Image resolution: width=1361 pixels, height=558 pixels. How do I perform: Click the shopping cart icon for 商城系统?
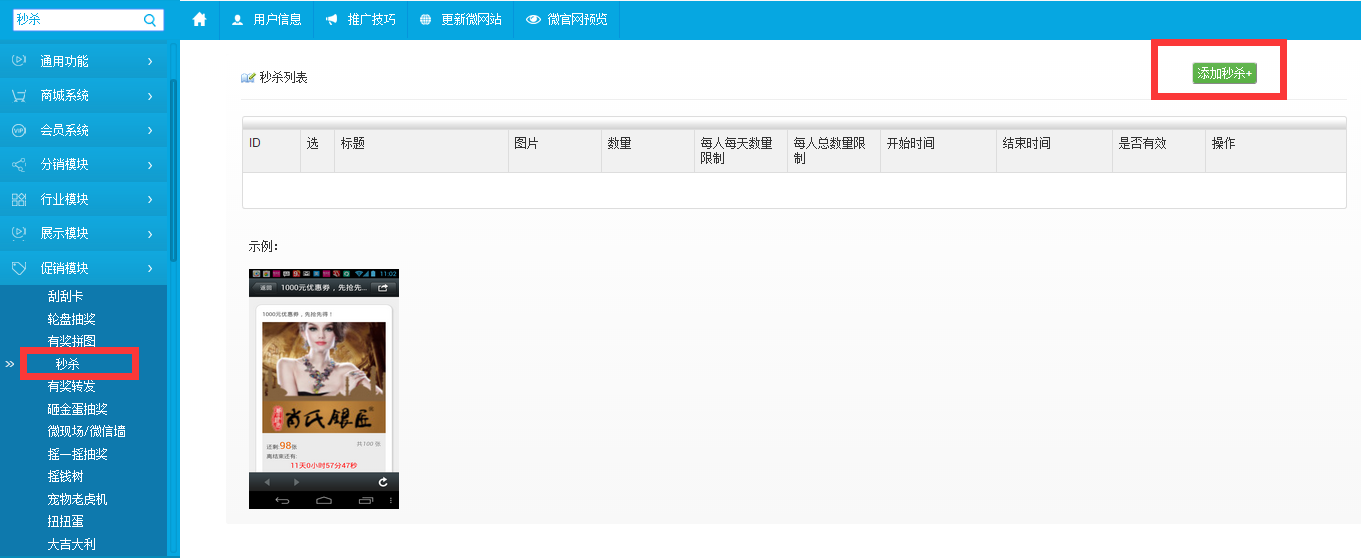(x=19, y=96)
